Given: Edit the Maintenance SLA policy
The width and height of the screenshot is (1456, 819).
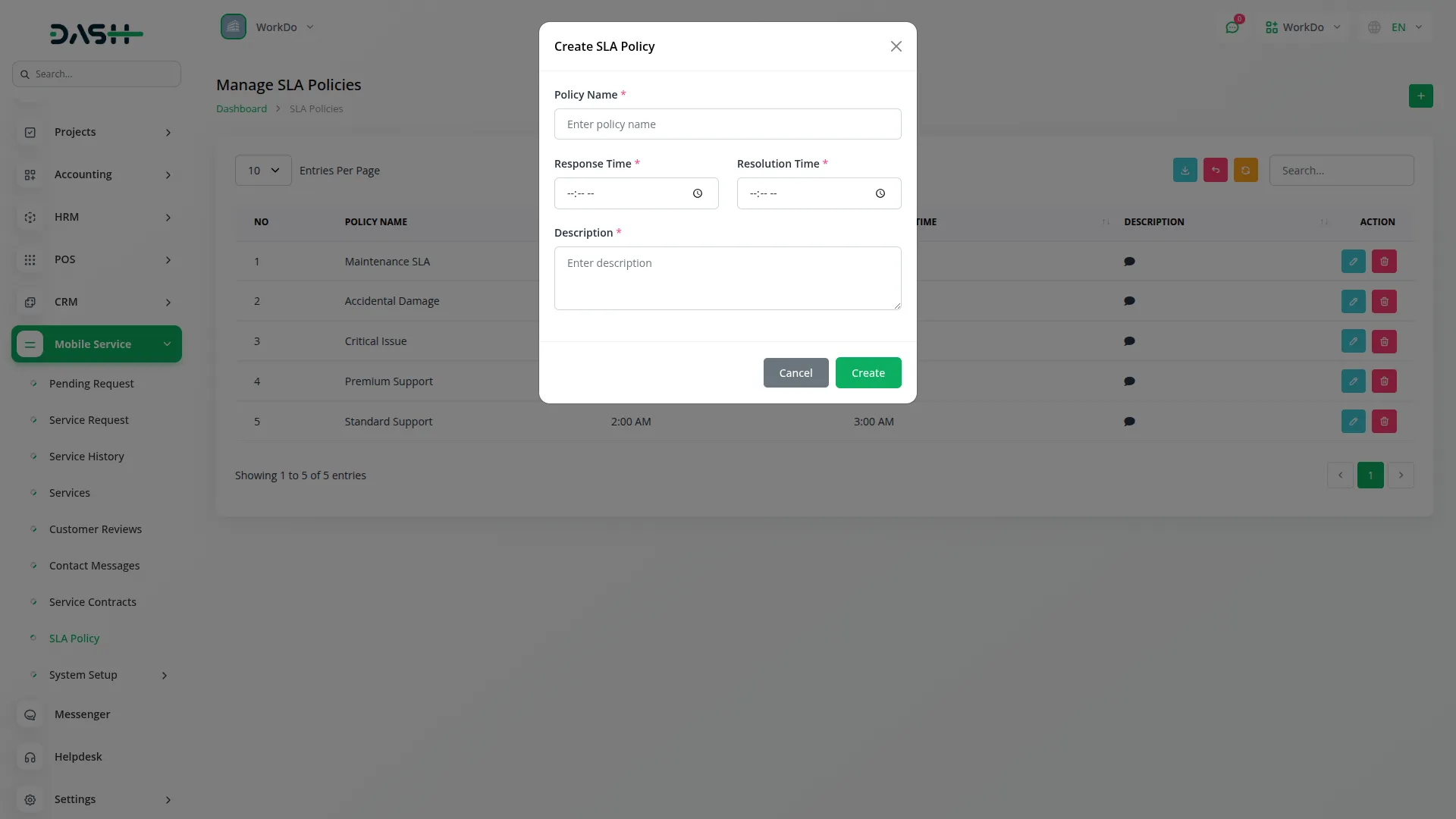Looking at the screenshot, I should pos(1353,261).
